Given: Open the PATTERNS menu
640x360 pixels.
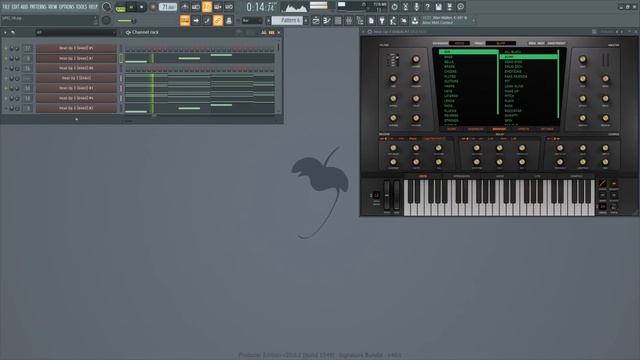Looking at the screenshot, I should [x=38, y=7].
